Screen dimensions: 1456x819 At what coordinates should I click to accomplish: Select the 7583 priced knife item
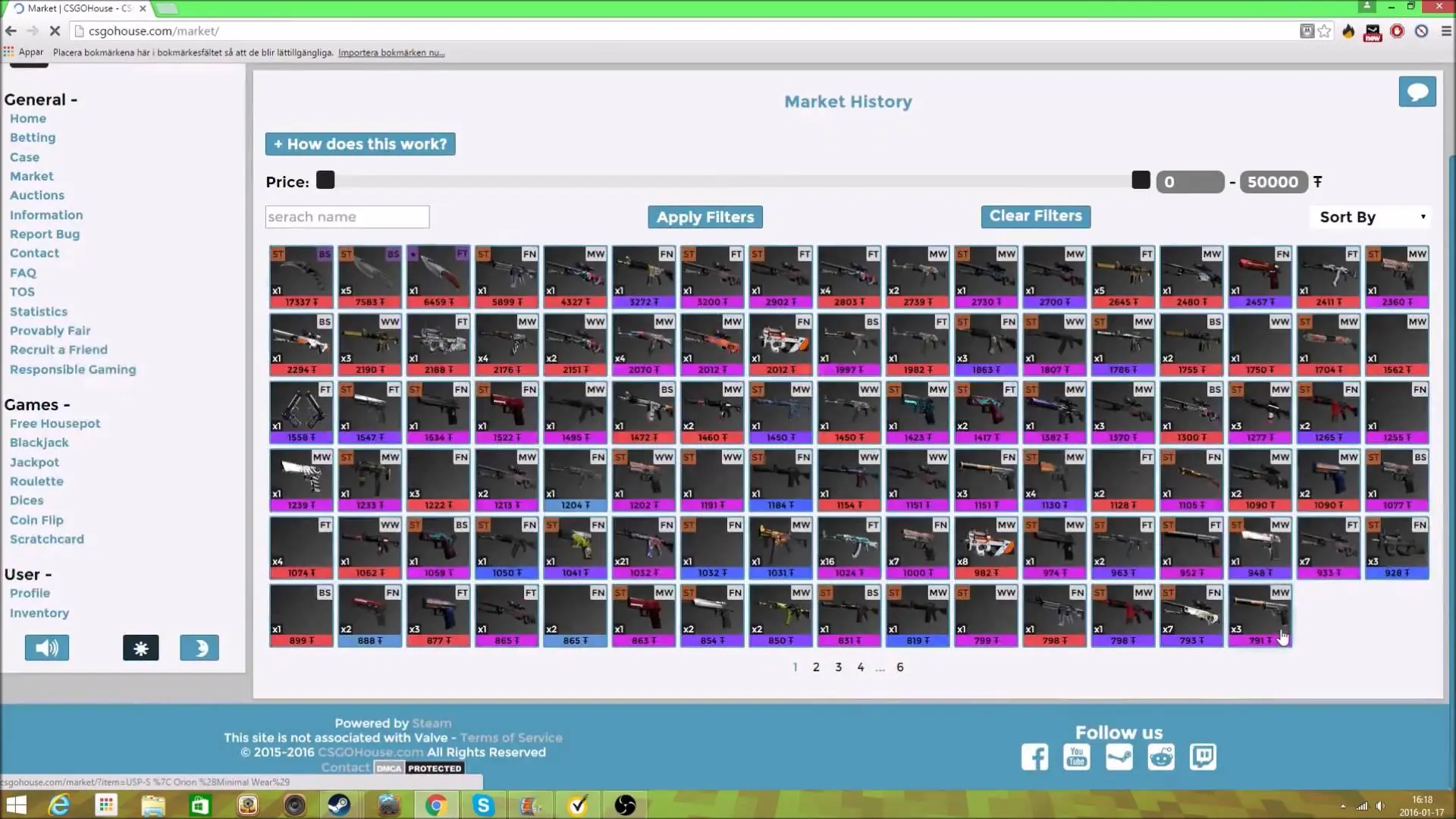click(370, 277)
